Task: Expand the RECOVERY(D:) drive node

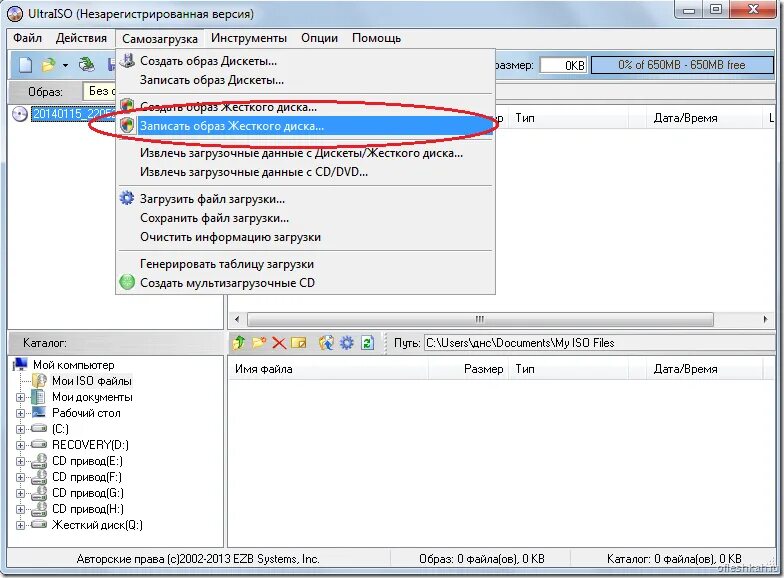Action: [x=20, y=446]
